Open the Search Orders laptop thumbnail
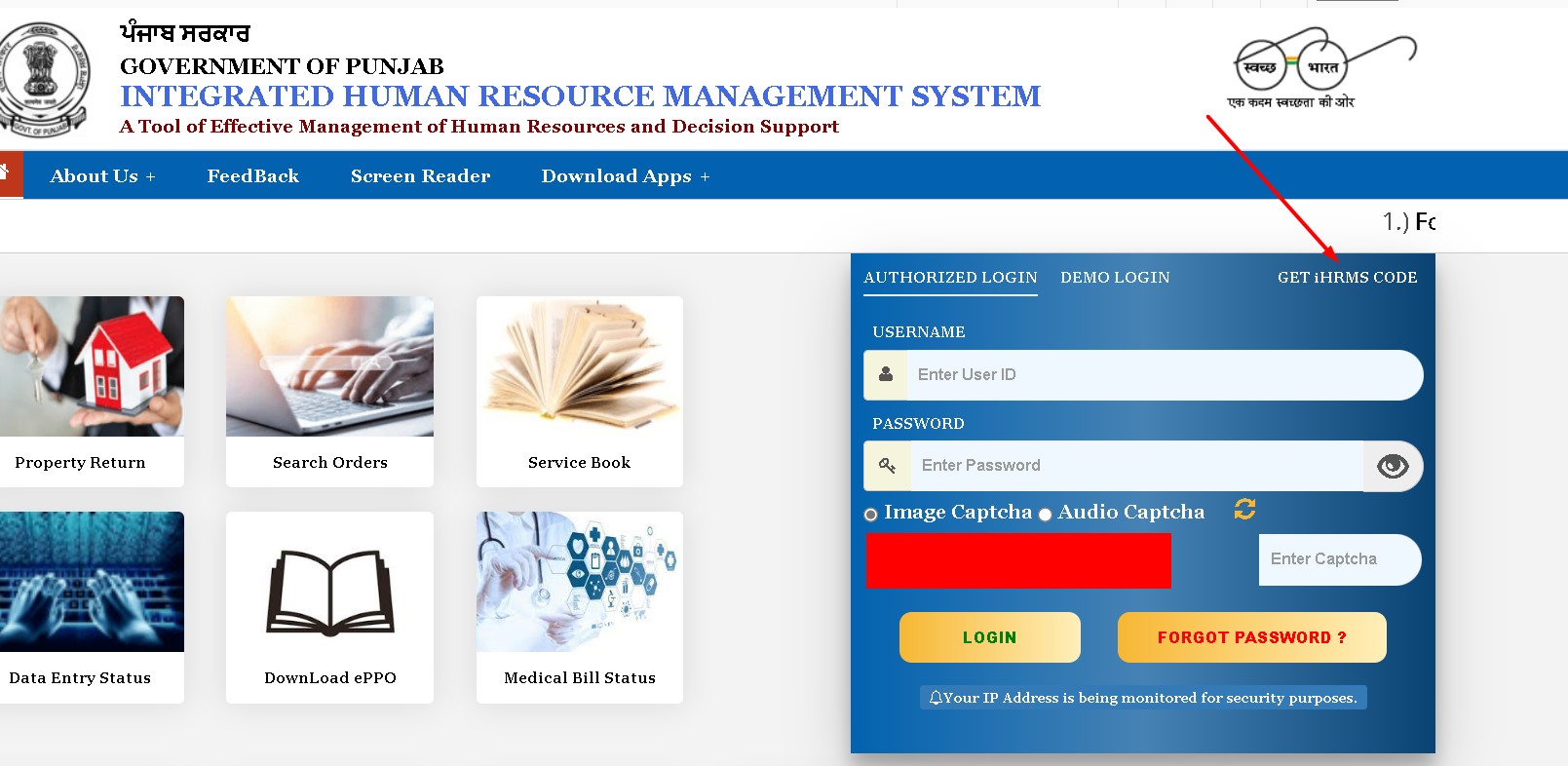This screenshot has height=766, width=1568. point(329,366)
